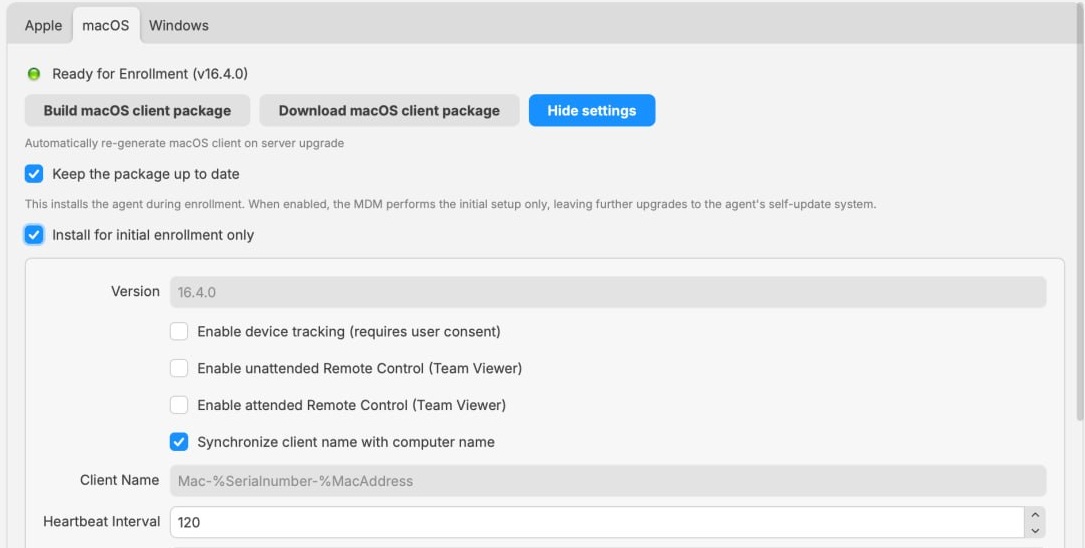The height and width of the screenshot is (548, 1085).
Task: Enable attended Remote Control (Team Viewer)
Action: pos(179,405)
